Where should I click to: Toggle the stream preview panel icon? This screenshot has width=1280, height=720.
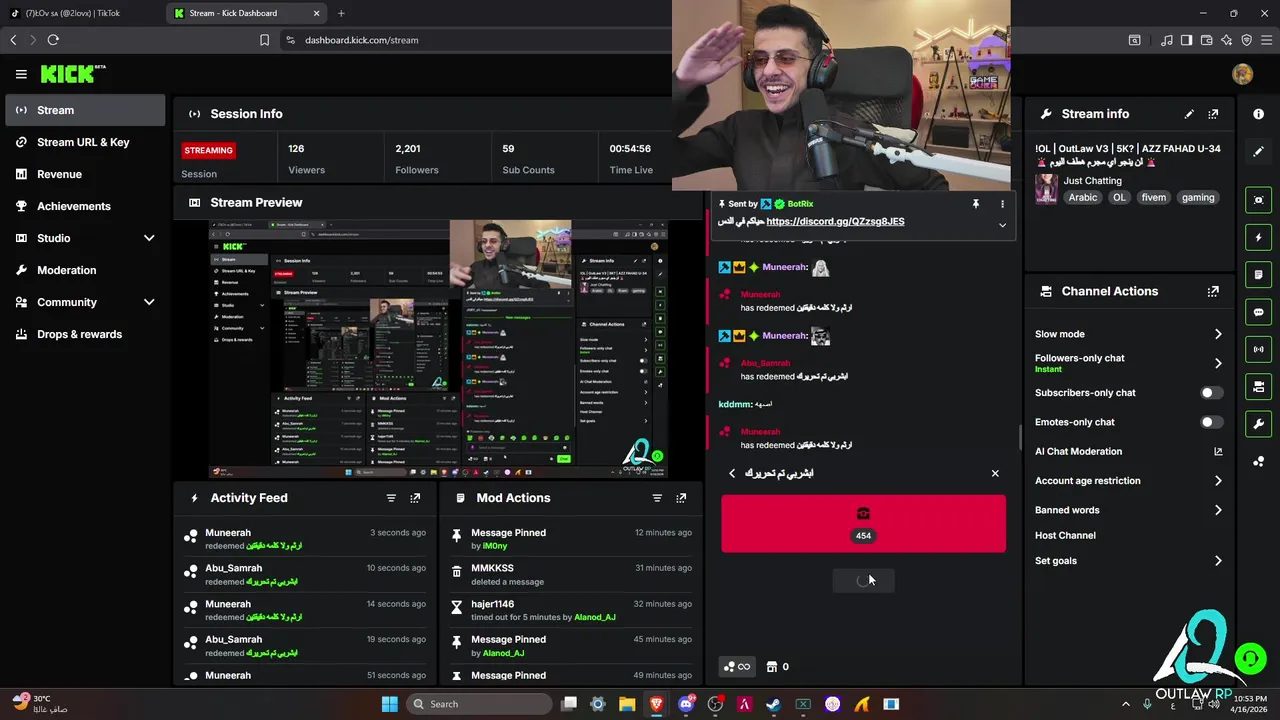pyautogui.click(x=1259, y=200)
